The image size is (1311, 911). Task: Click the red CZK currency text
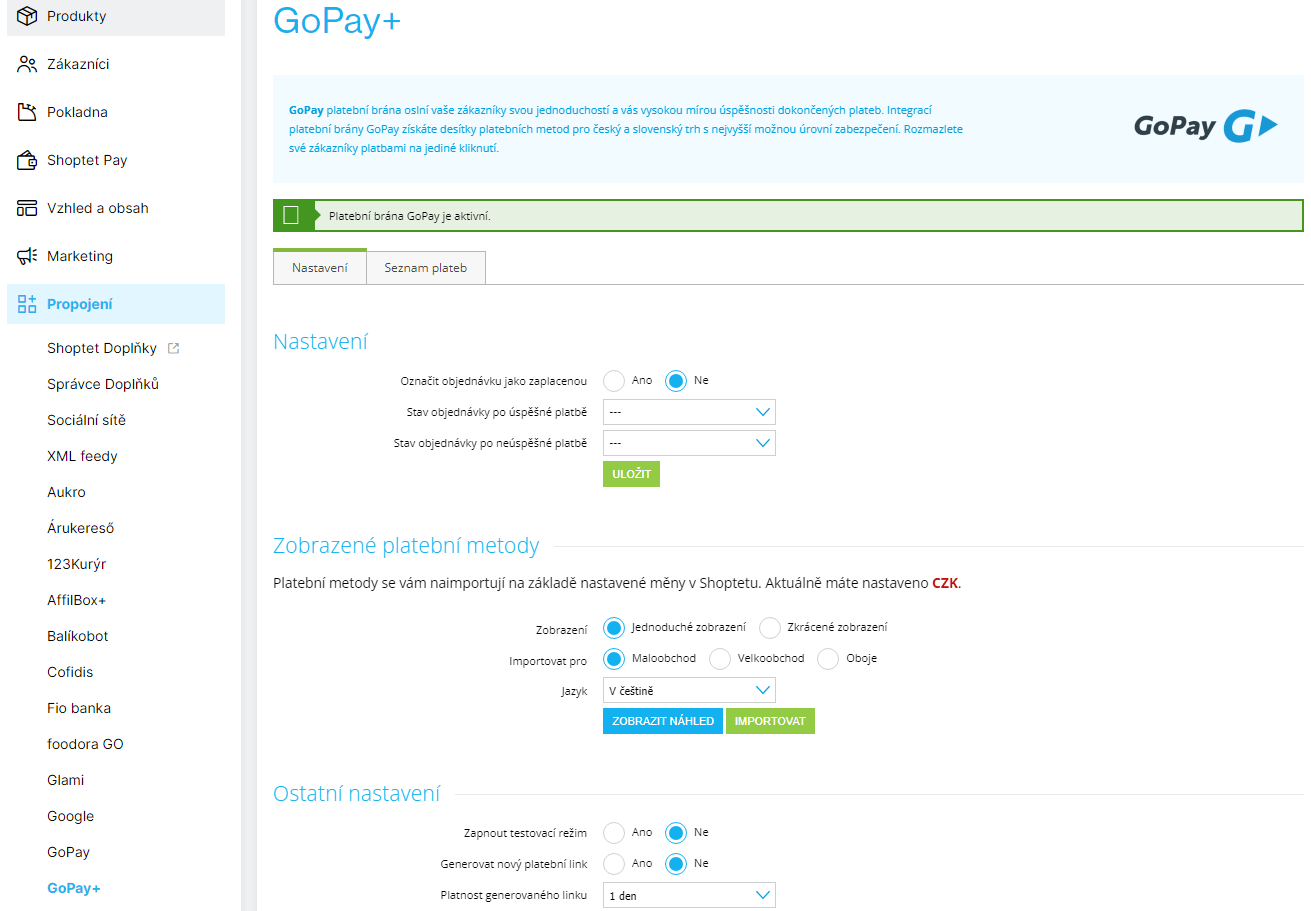pyautogui.click(x=945, y=582)
